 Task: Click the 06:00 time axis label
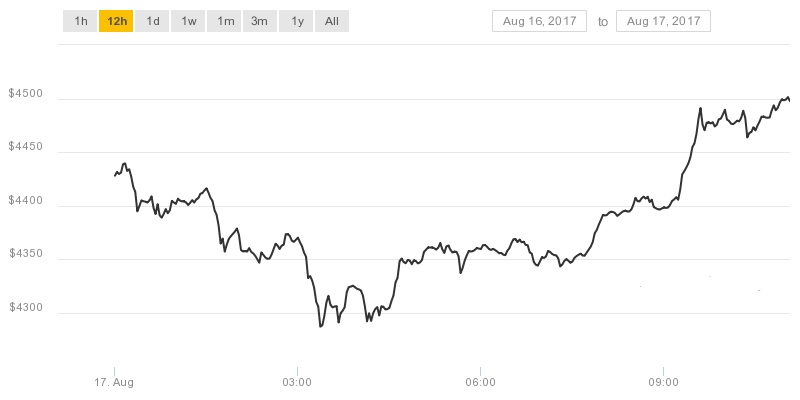click(481, 382)
